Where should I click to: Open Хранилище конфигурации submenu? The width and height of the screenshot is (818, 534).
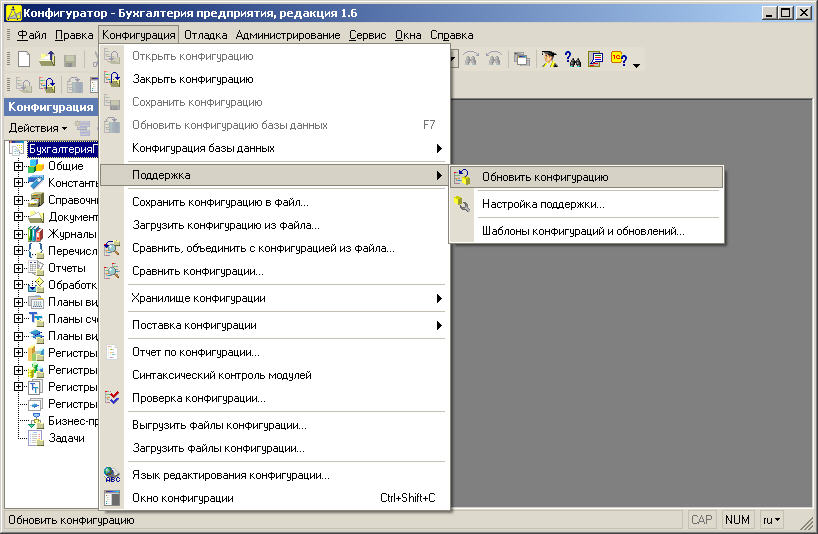coord(274,298)
